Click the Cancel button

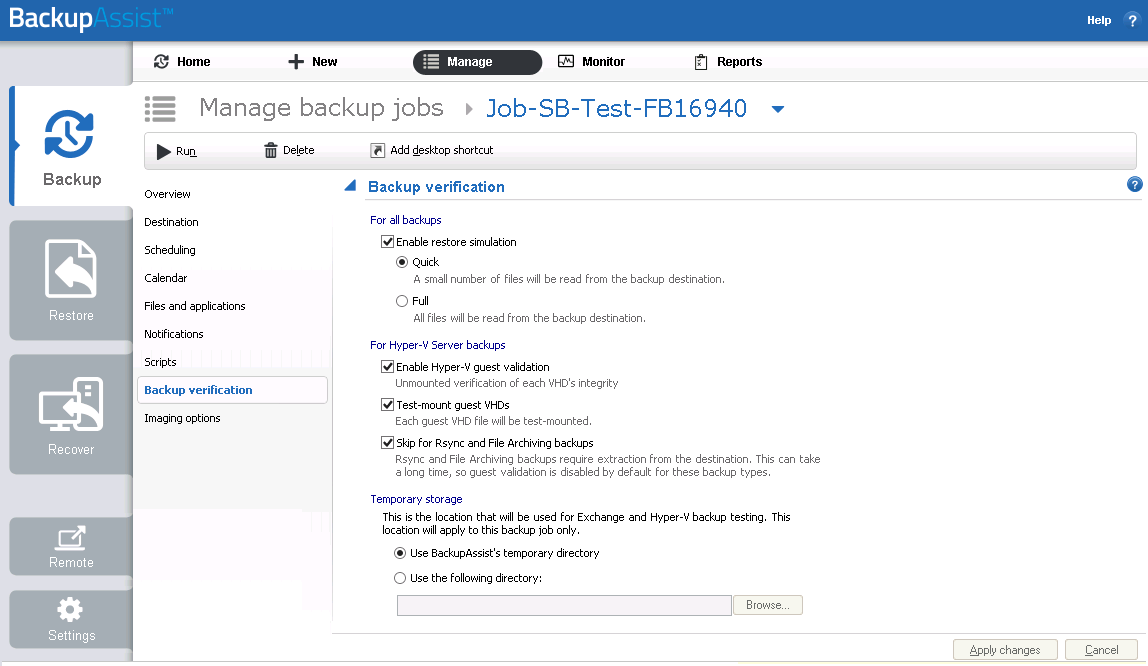pos(1101,650)
